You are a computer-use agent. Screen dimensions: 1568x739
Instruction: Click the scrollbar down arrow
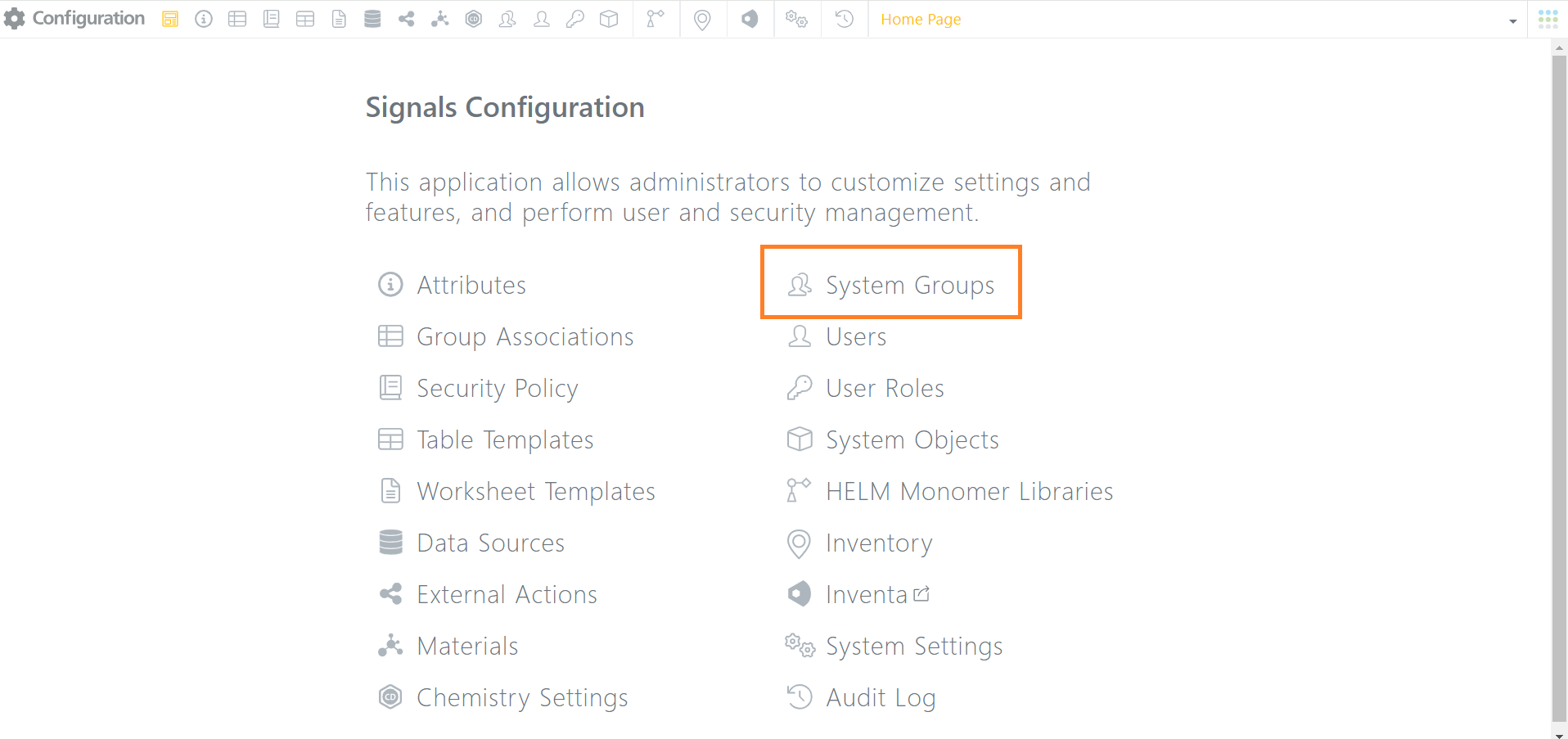[x=1559, y=734]
